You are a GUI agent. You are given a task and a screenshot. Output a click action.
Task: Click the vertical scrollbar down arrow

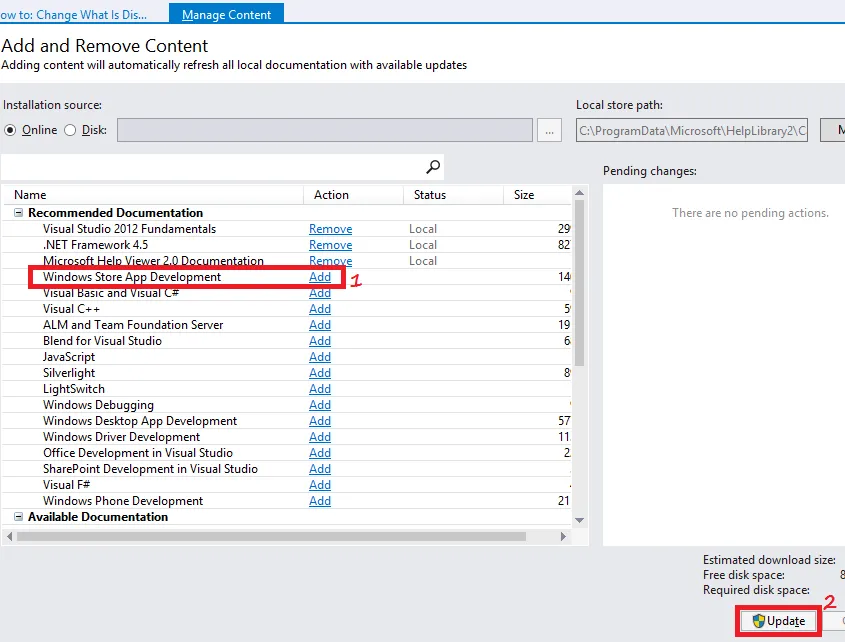579,520
